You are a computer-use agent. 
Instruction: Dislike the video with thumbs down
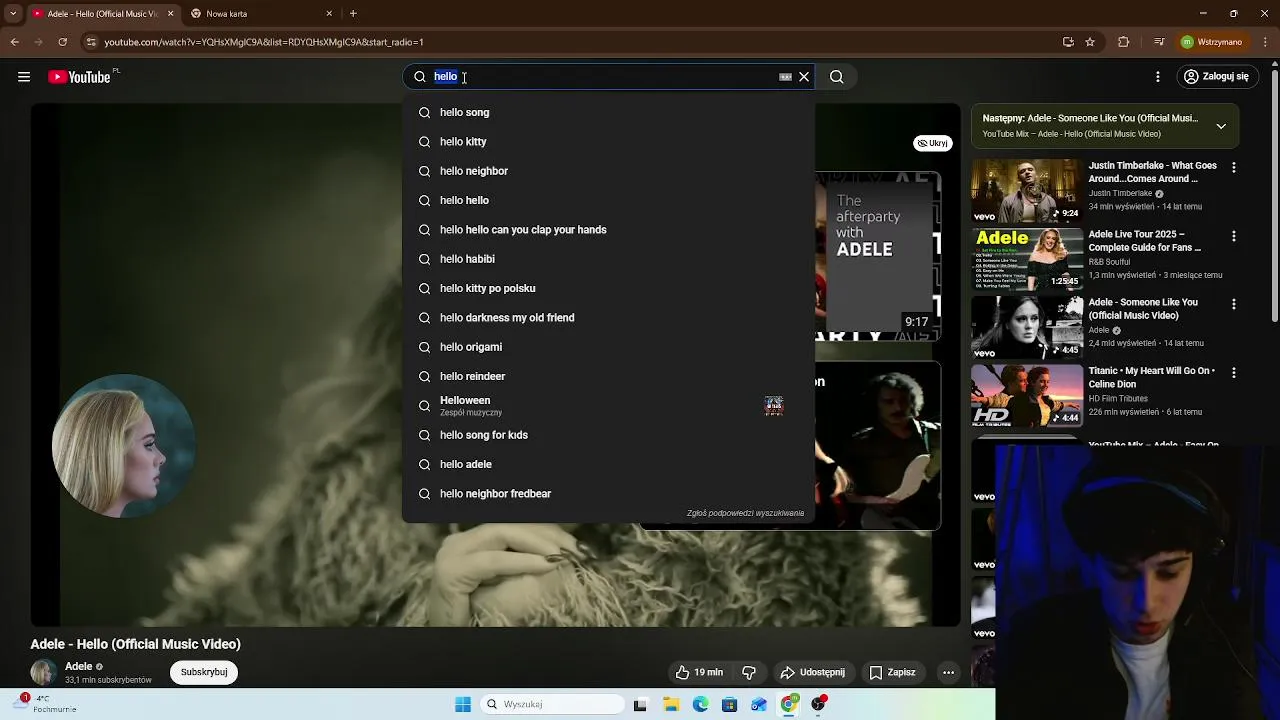point(748,673)
